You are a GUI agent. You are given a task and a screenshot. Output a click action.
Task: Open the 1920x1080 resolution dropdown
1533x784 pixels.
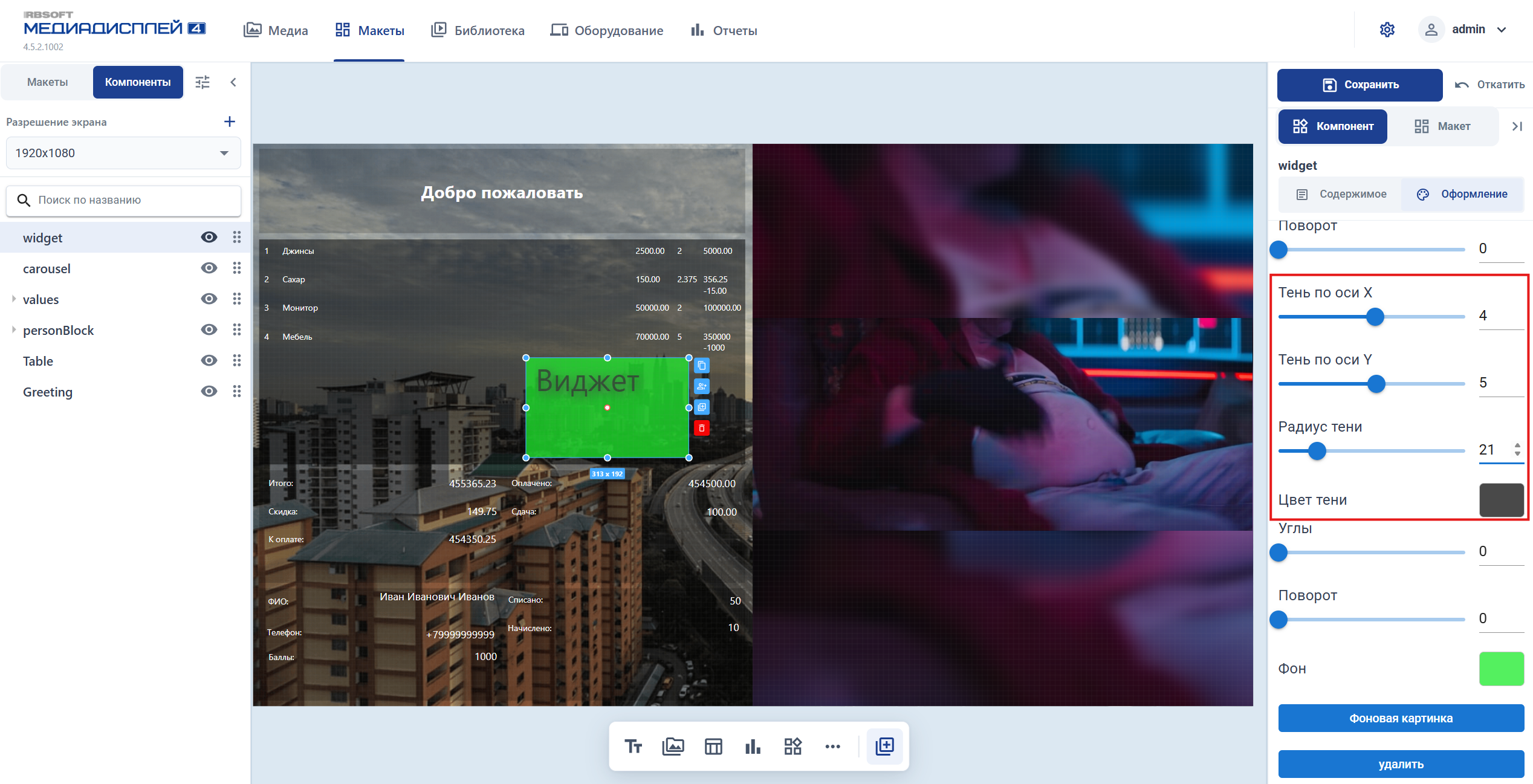click(x=123, y=153)
